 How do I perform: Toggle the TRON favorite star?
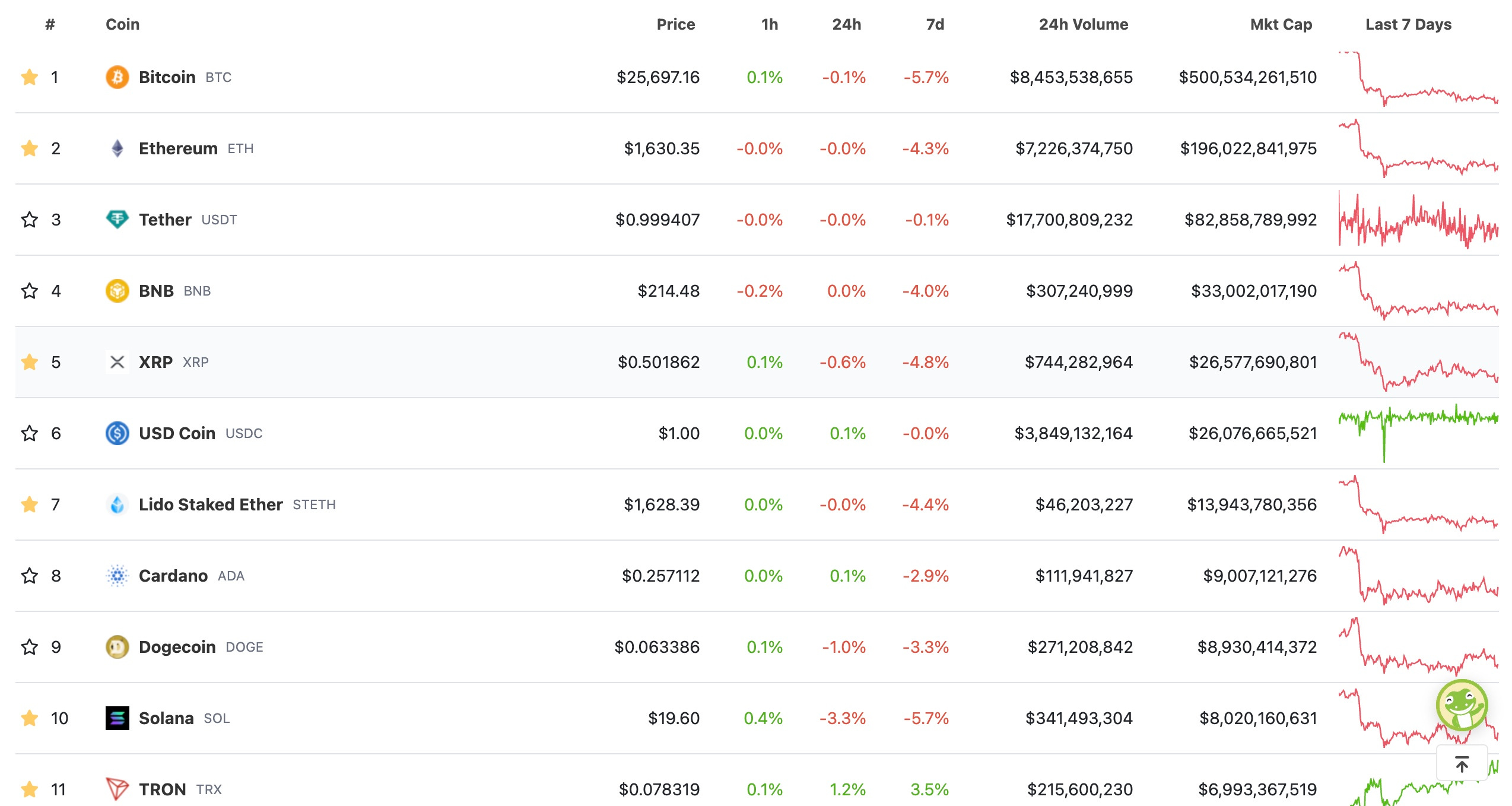tap(29, 789)
